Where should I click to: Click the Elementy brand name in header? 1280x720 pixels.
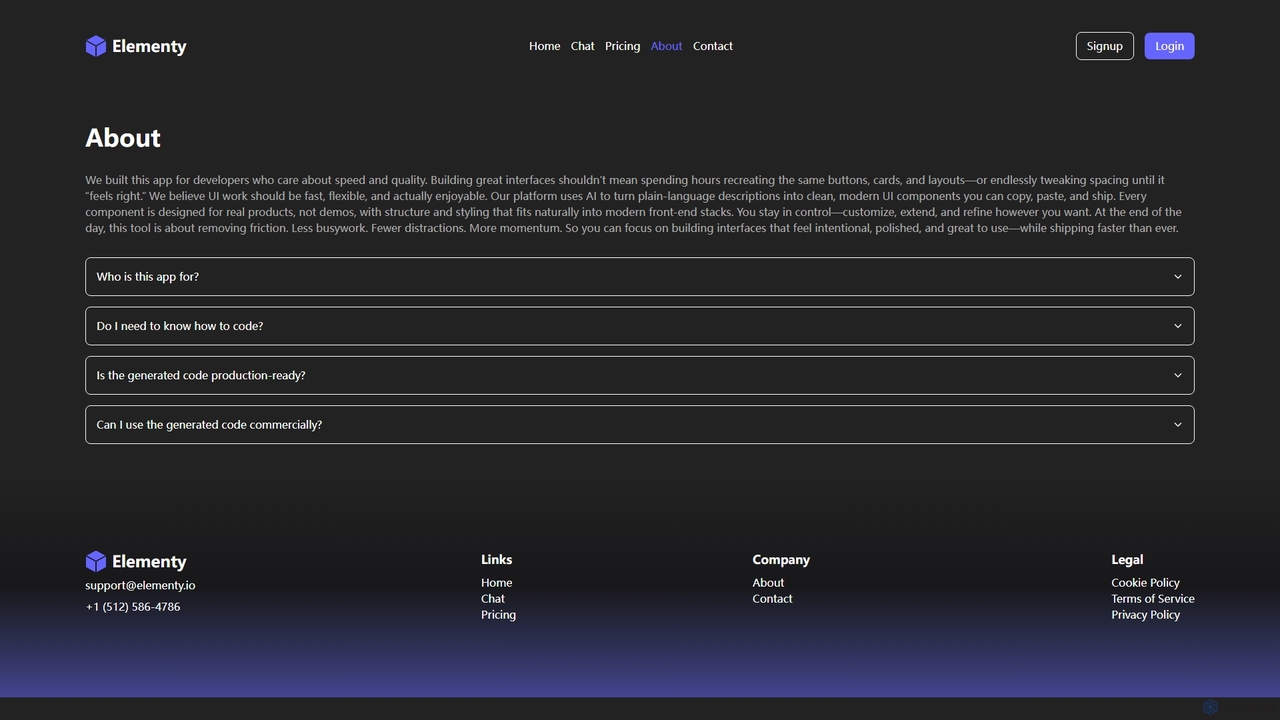pos(149,46)
